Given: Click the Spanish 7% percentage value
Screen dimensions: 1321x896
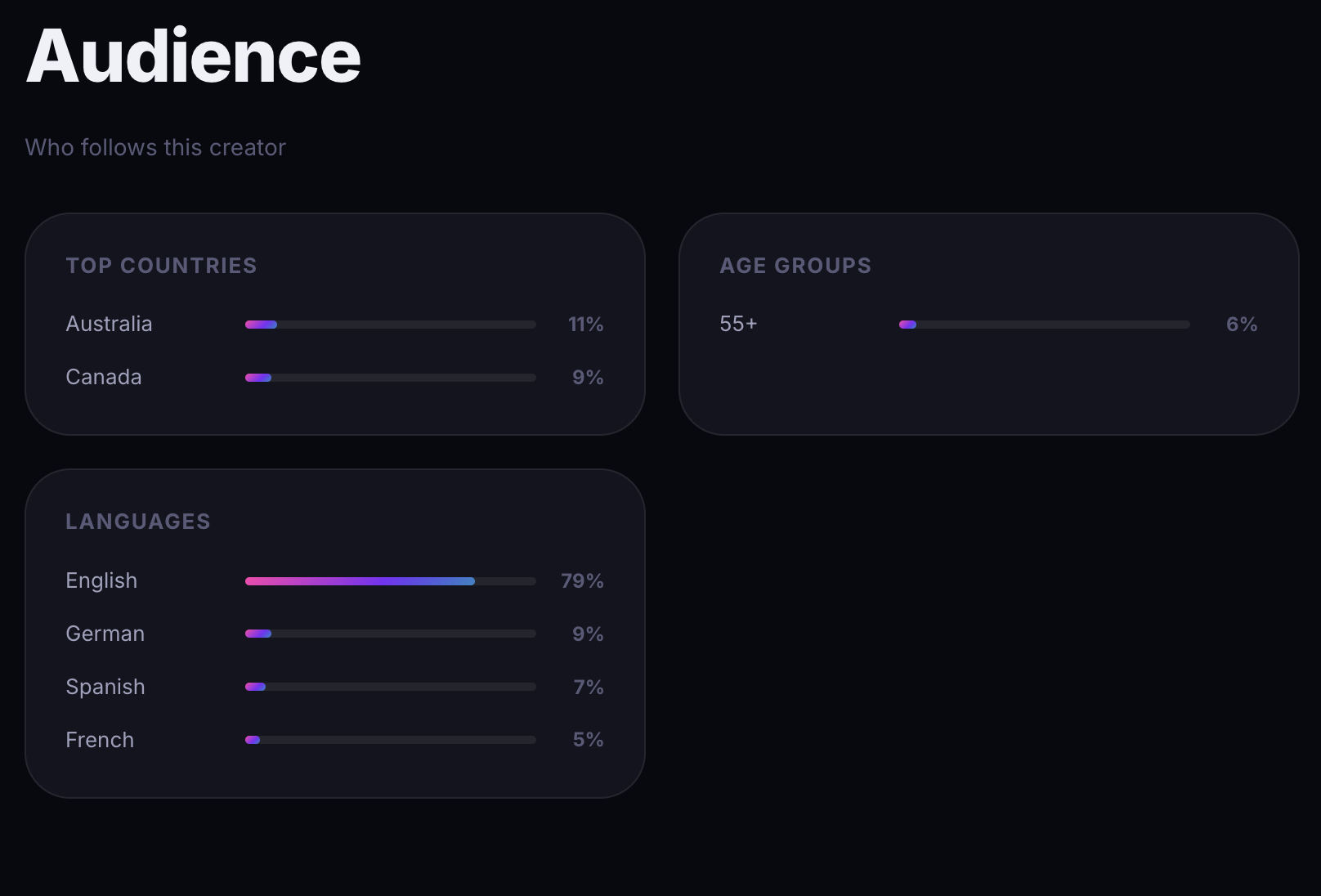Looking at the screenshot, I should click(588, 687).
